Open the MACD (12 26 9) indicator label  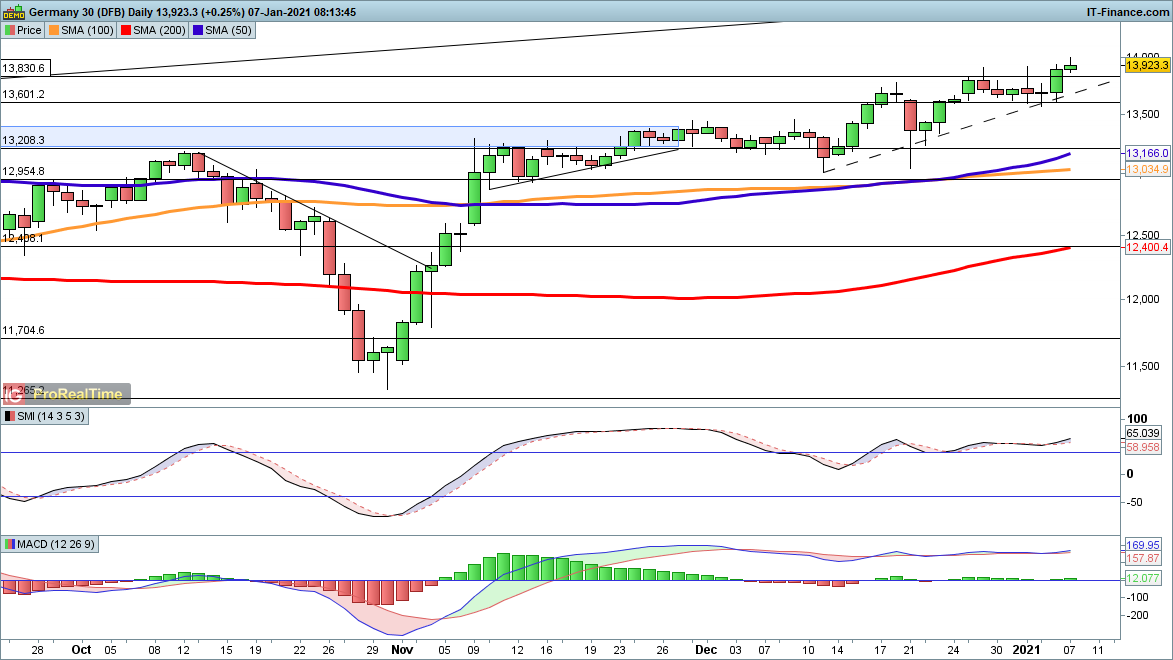(50, 544)
